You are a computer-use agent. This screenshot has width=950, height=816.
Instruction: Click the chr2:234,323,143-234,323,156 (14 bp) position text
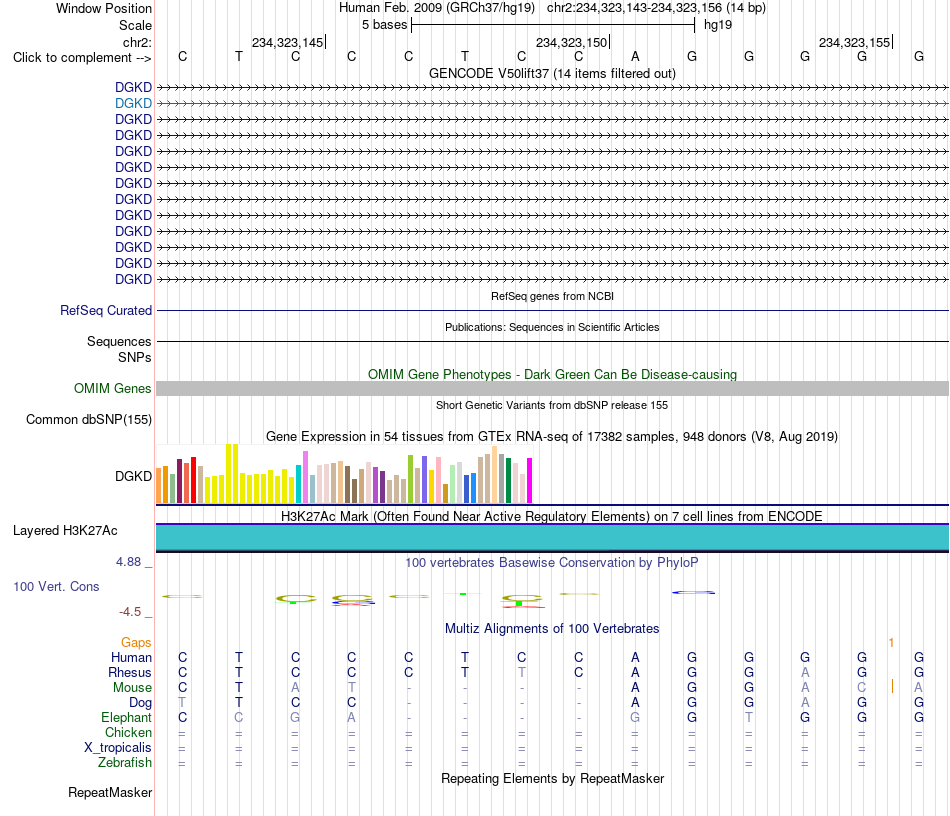click(656, 8)
